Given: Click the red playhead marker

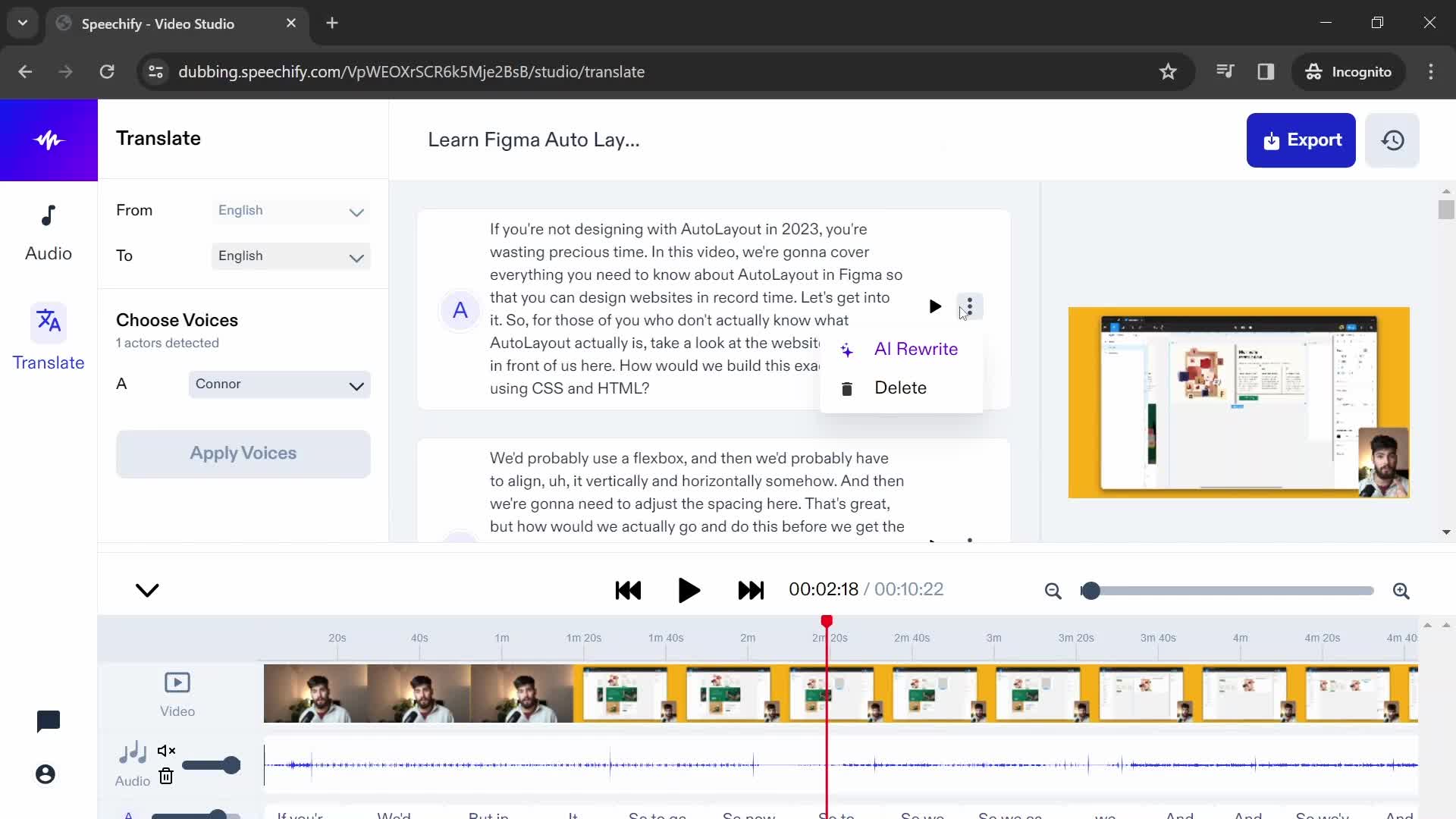Looking at the screenshot, I should (x=827, y=621).
